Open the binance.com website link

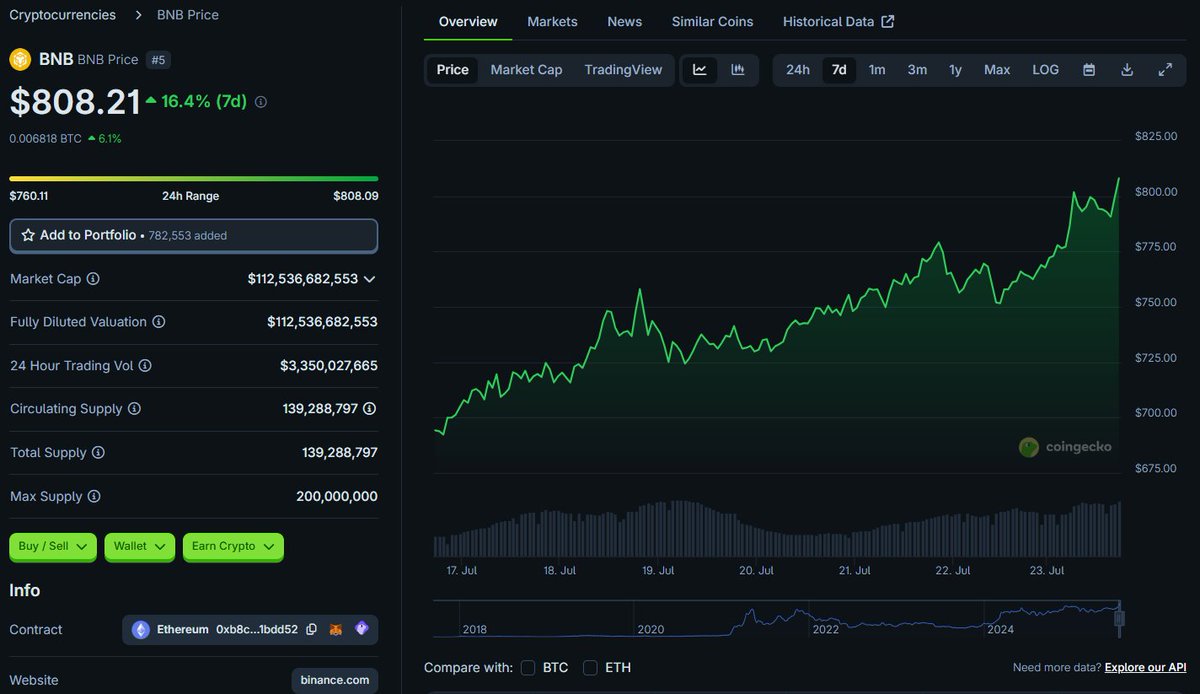tap(335, 680)
